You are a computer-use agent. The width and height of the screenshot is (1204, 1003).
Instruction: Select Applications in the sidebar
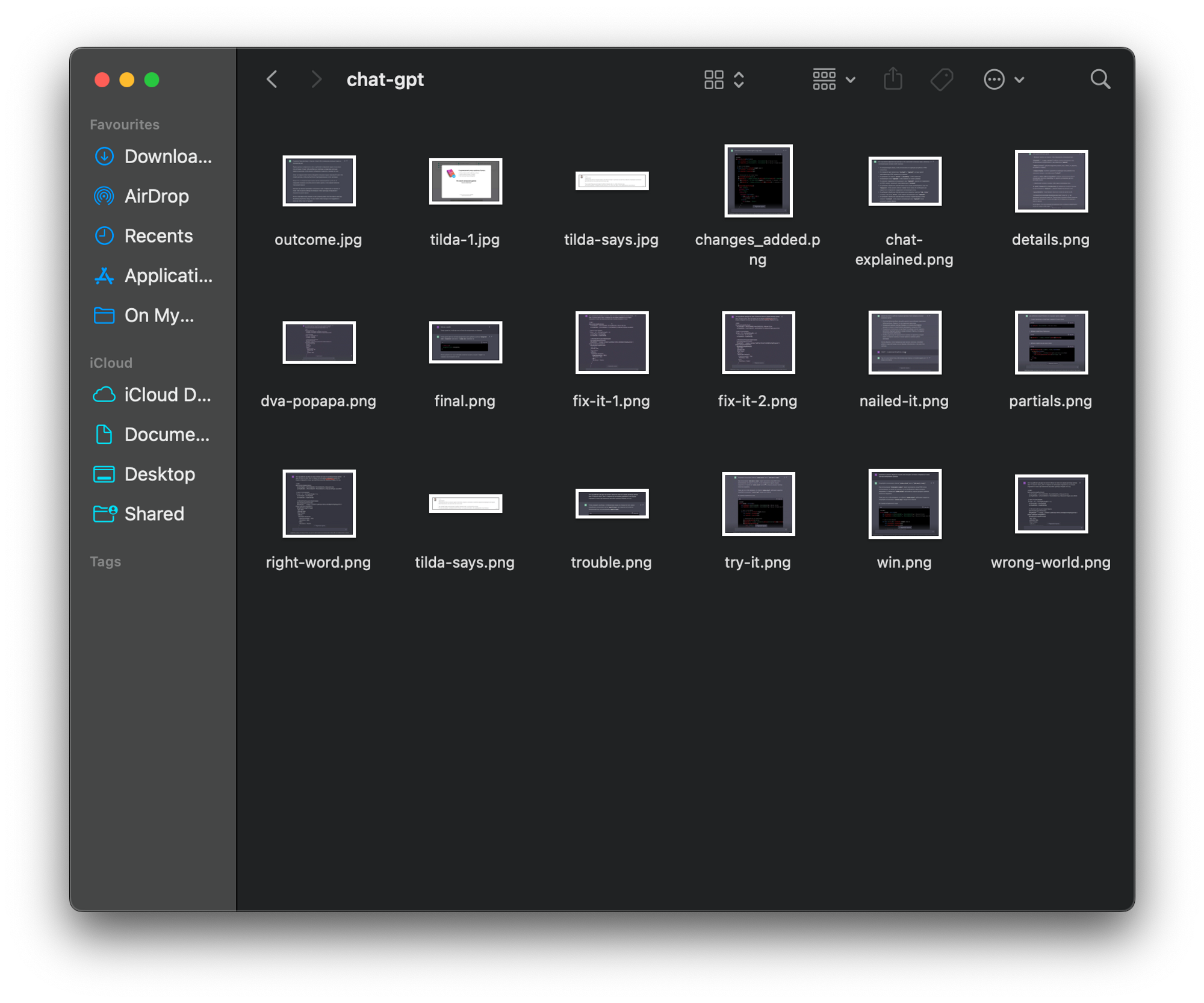(x=168, y=276)
